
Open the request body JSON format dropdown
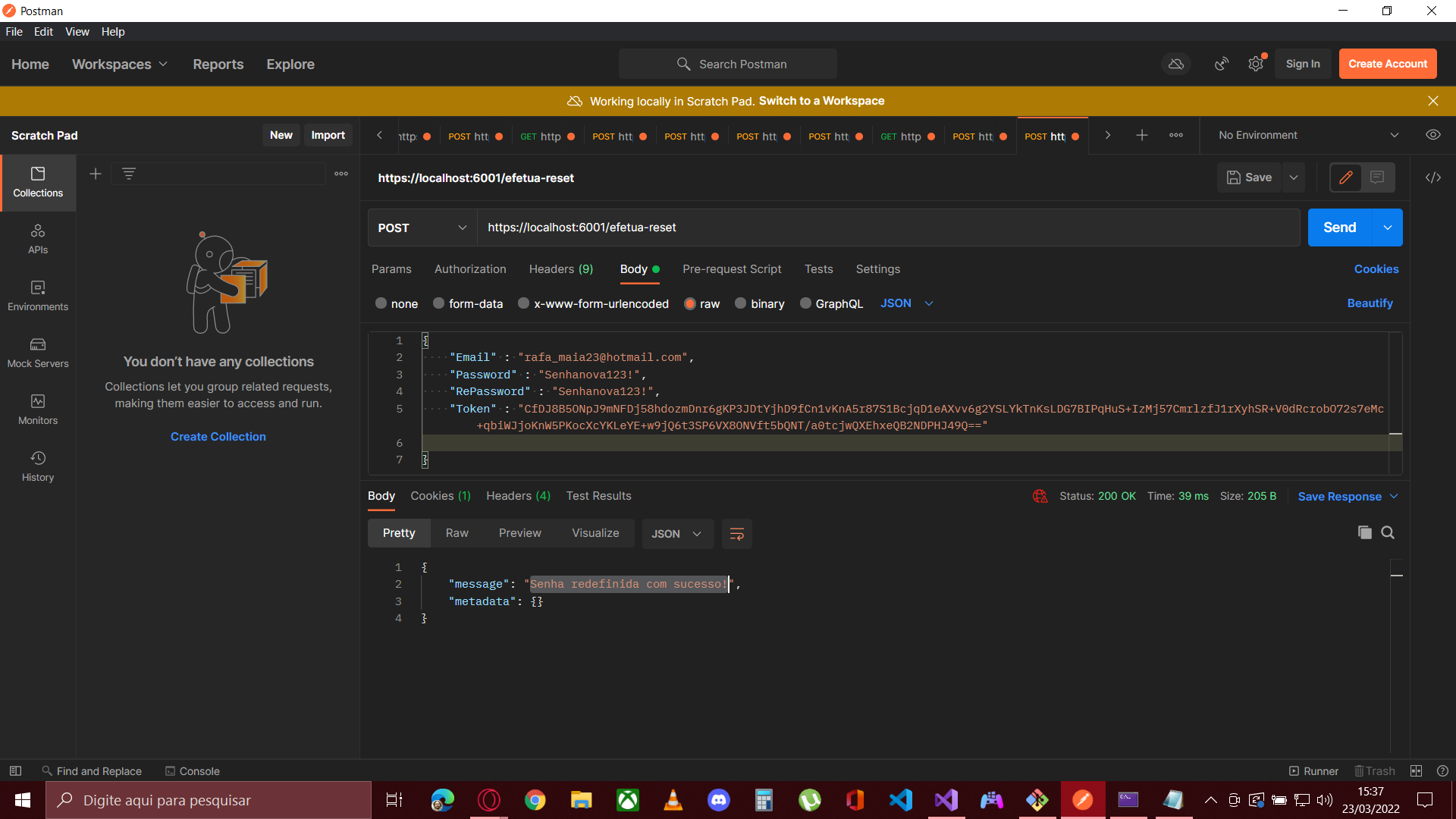pos(907,303)
